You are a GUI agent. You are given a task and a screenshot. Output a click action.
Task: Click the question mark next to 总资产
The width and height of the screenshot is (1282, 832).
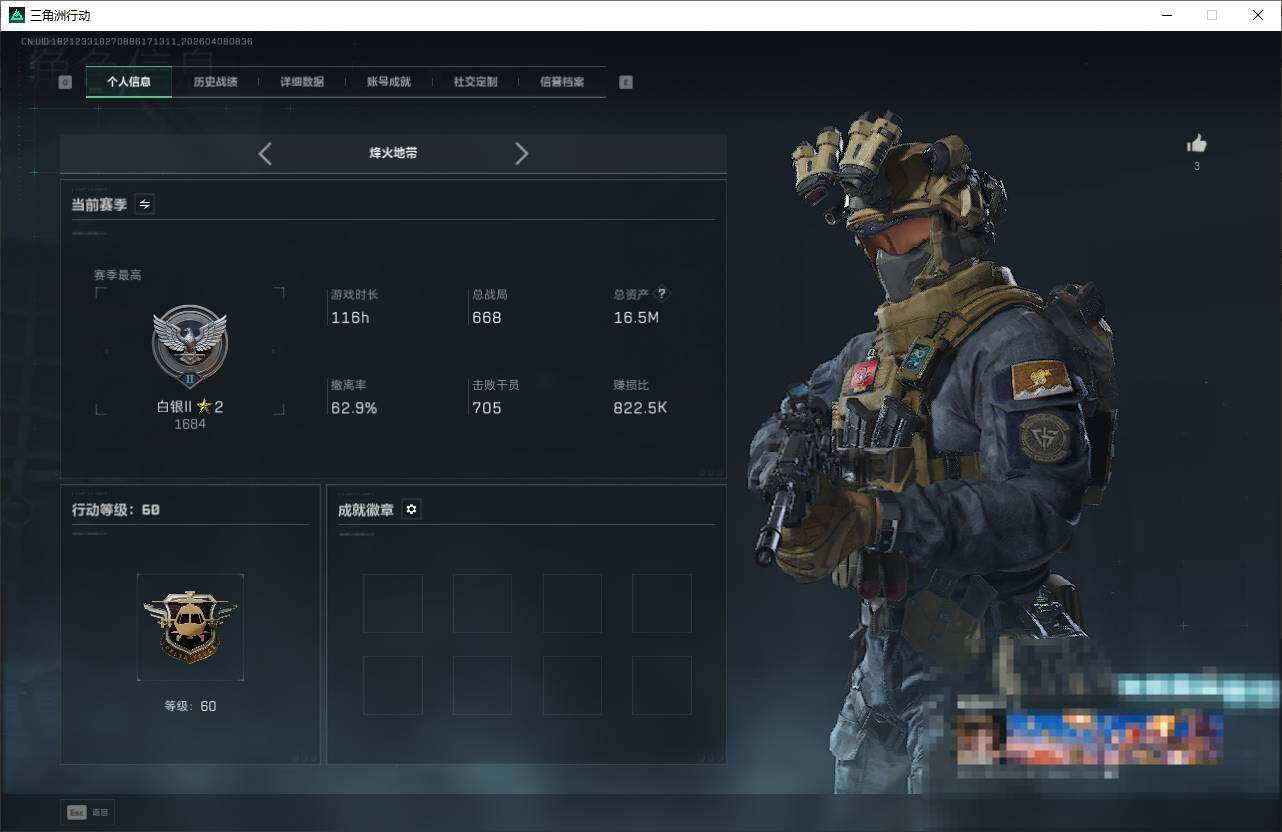661,295
